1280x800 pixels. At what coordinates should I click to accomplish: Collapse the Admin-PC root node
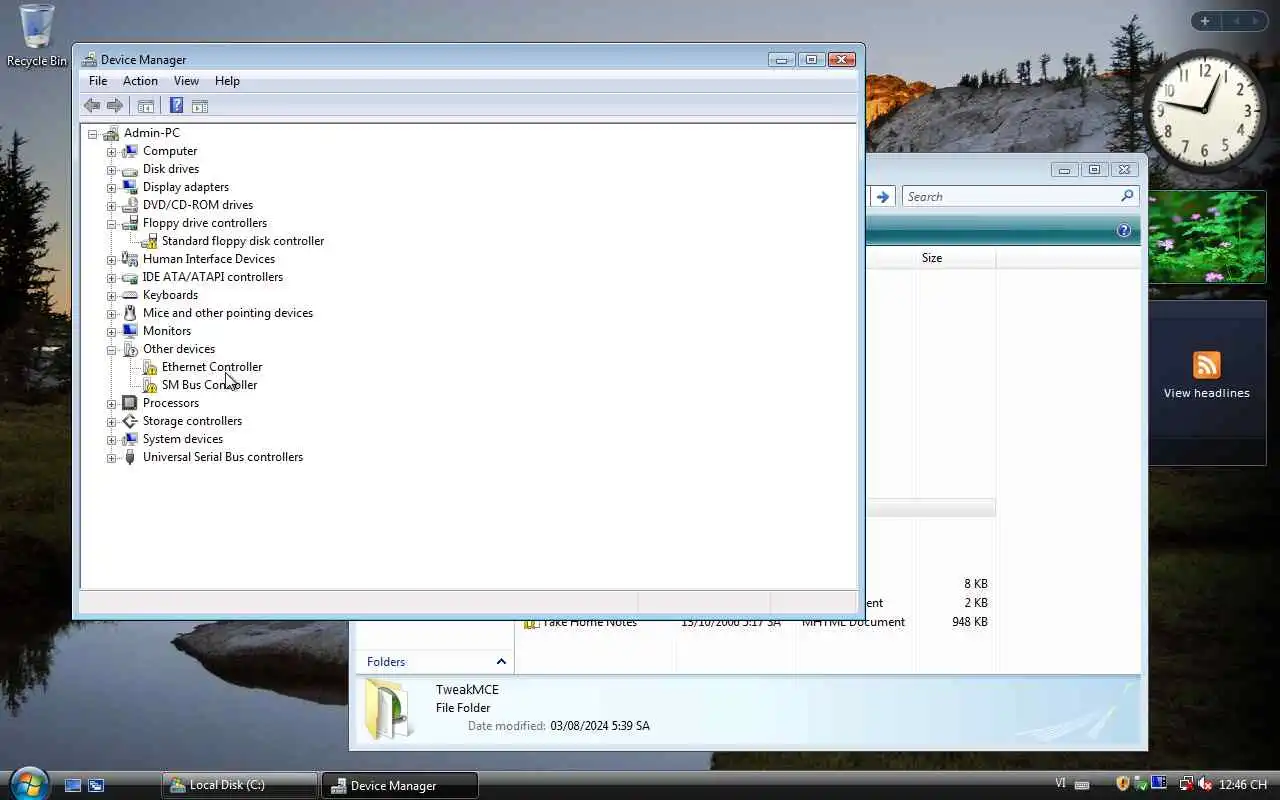tap(93, 134)
